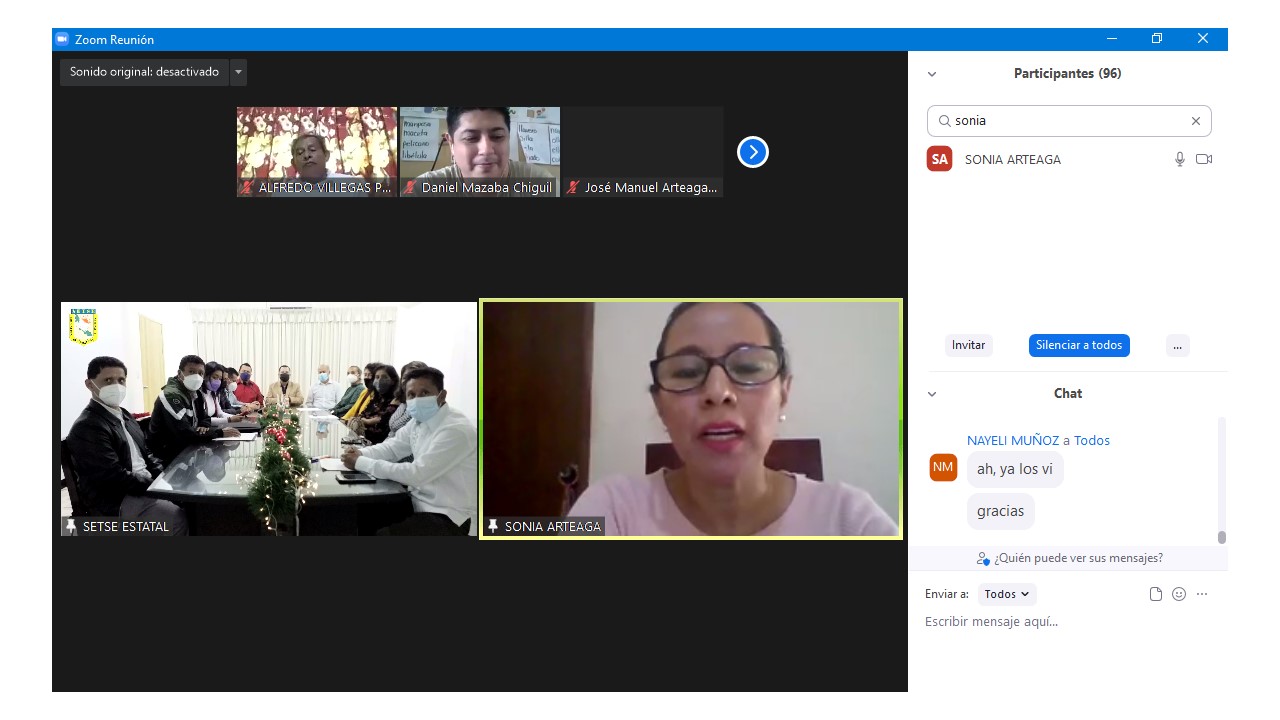This screenshot has width=1280, height=720.
Task: Open the emoji picker in chat
Action: tap(1179, 594)
